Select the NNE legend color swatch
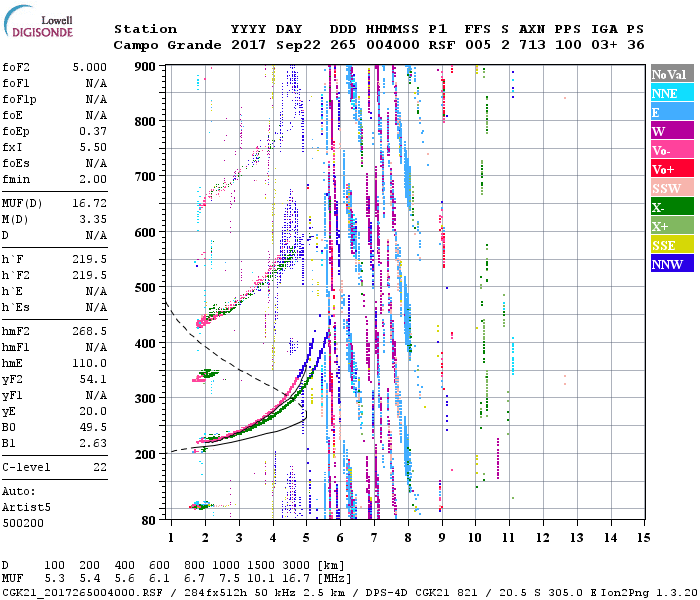 [672, 92]
